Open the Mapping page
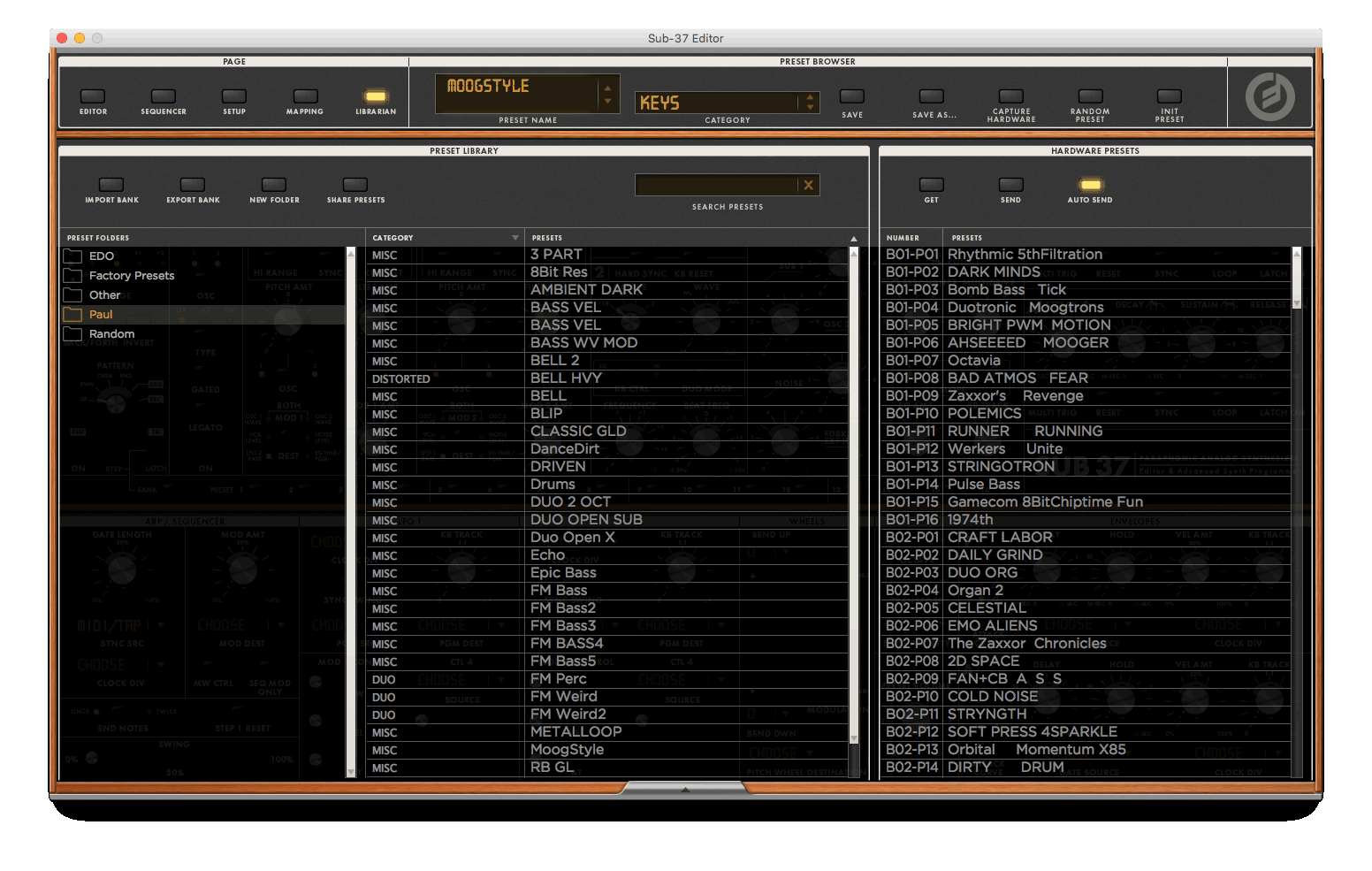Screen dimensions: 1372x871 [x=305, y=96]
